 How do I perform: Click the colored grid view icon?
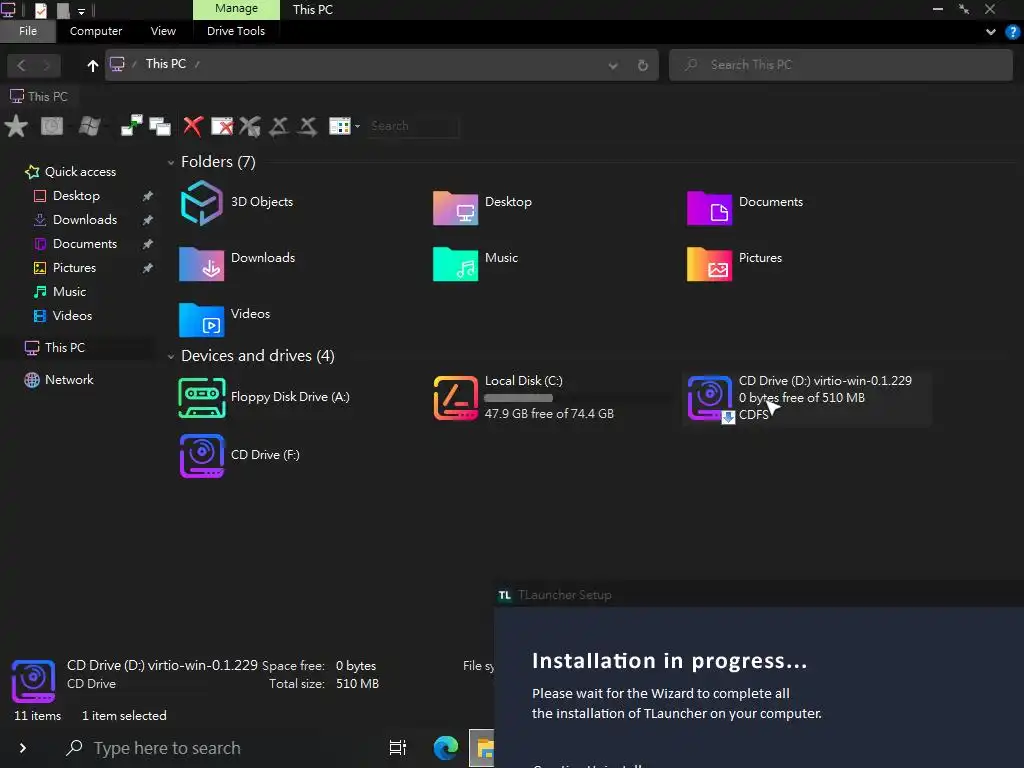click(340, 126)
